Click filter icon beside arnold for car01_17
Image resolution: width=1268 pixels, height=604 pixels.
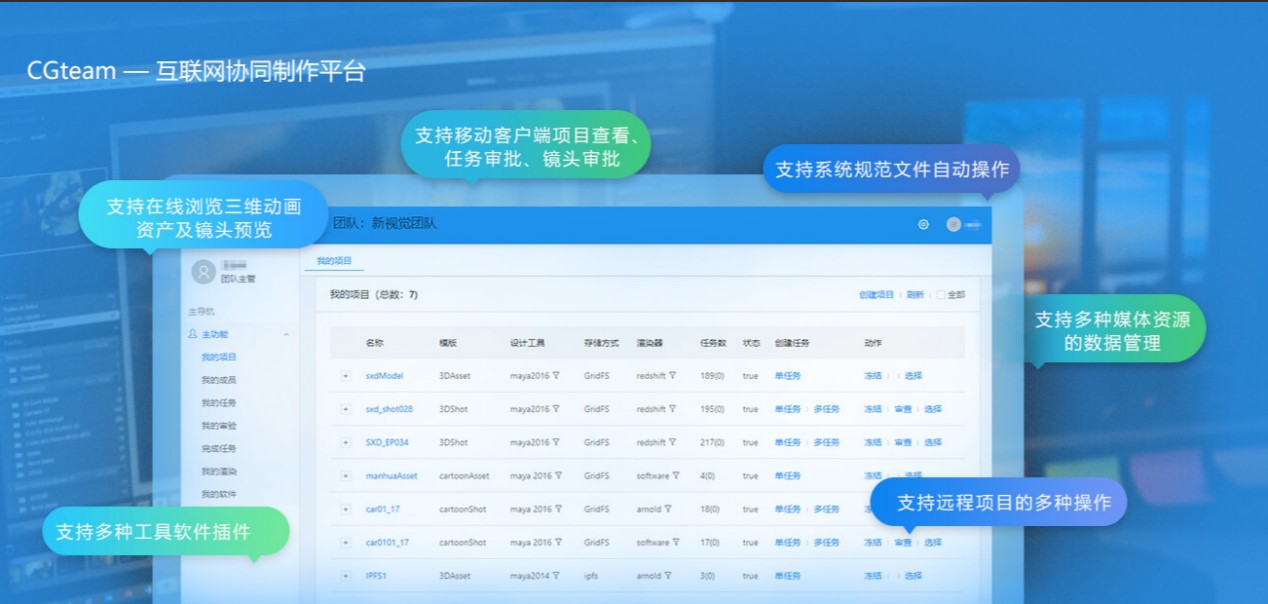(668, 509)
